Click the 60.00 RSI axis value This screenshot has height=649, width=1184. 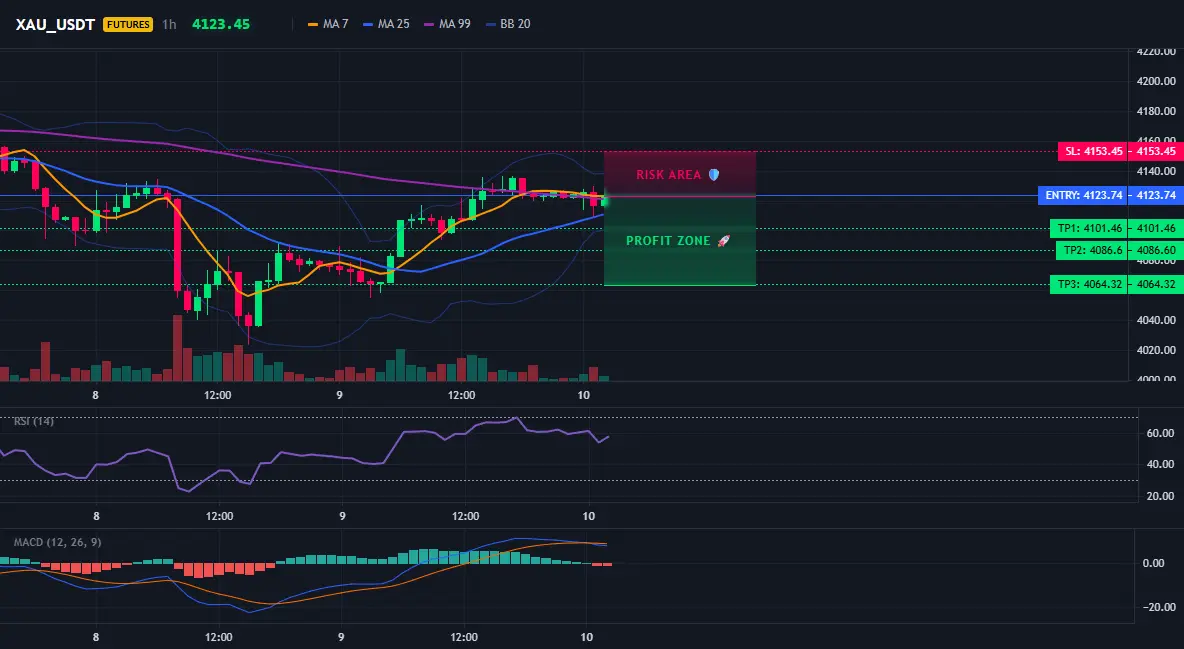tap(1160, 433)
